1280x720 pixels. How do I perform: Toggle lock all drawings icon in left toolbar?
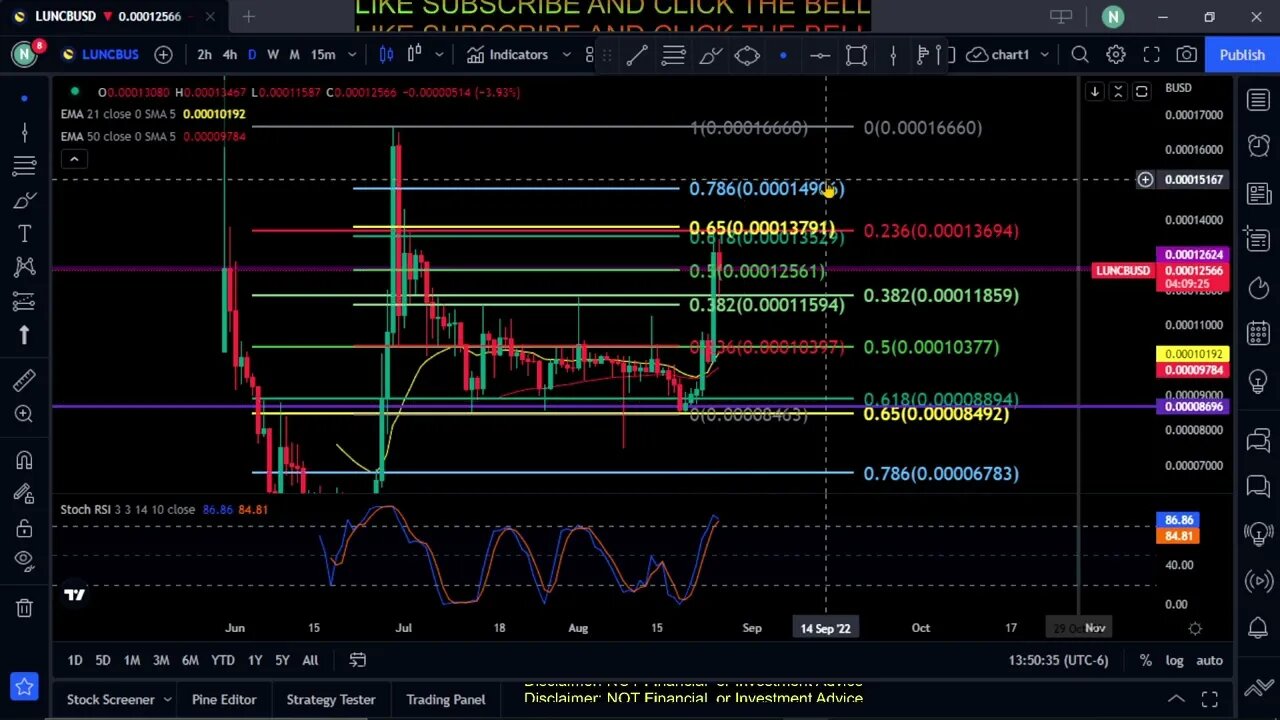click(25, 528)
